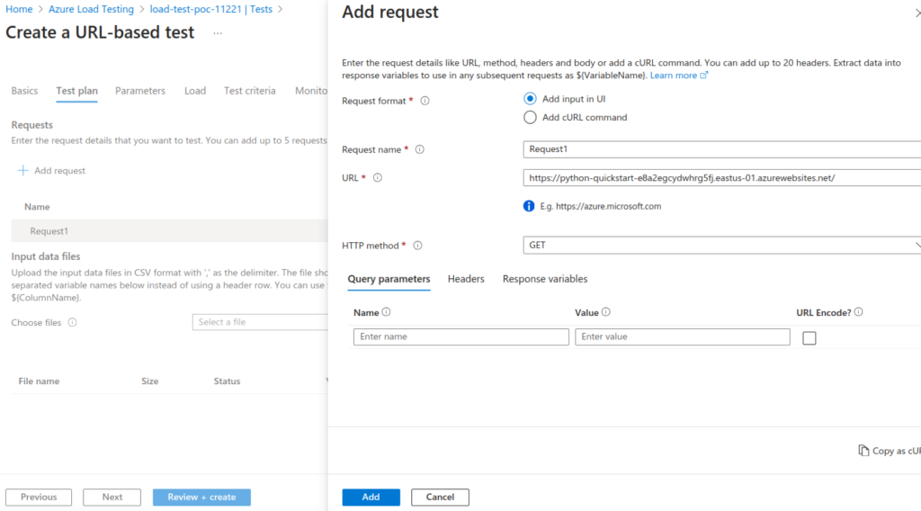Open the load-test-poc-11221 | Tests breadcrumb
Viewport: 921px width, 511px height.
(x=211, y=9)
